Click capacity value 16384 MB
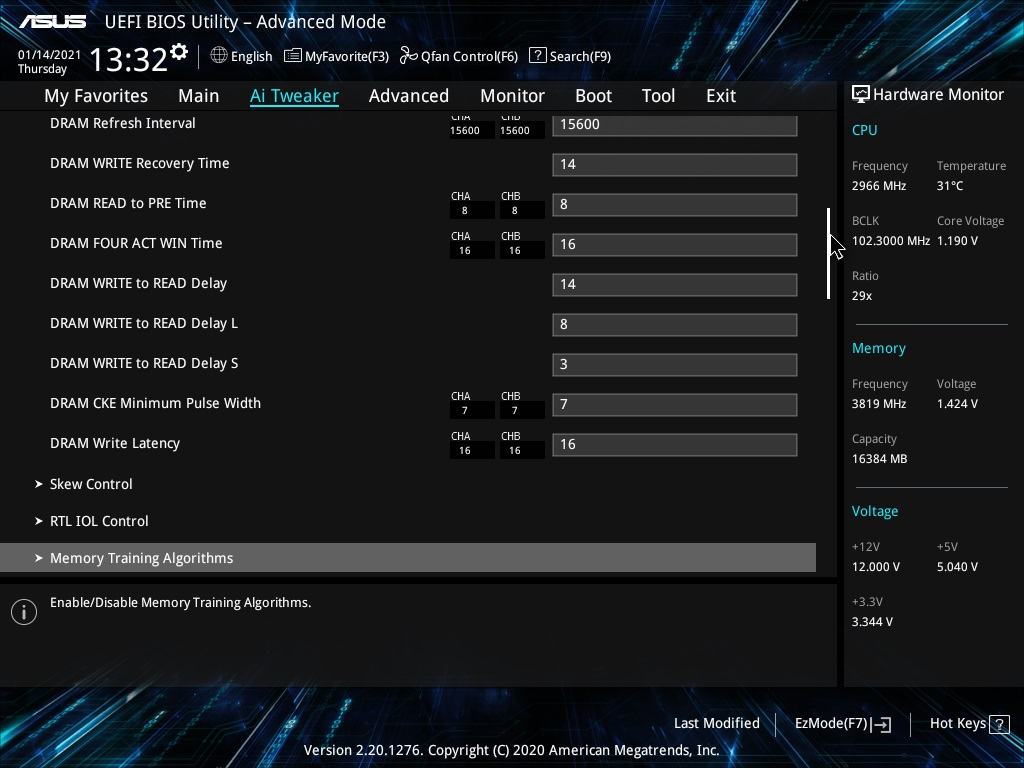Screen dimensions: 1024x768 click(x=879, y=458)
